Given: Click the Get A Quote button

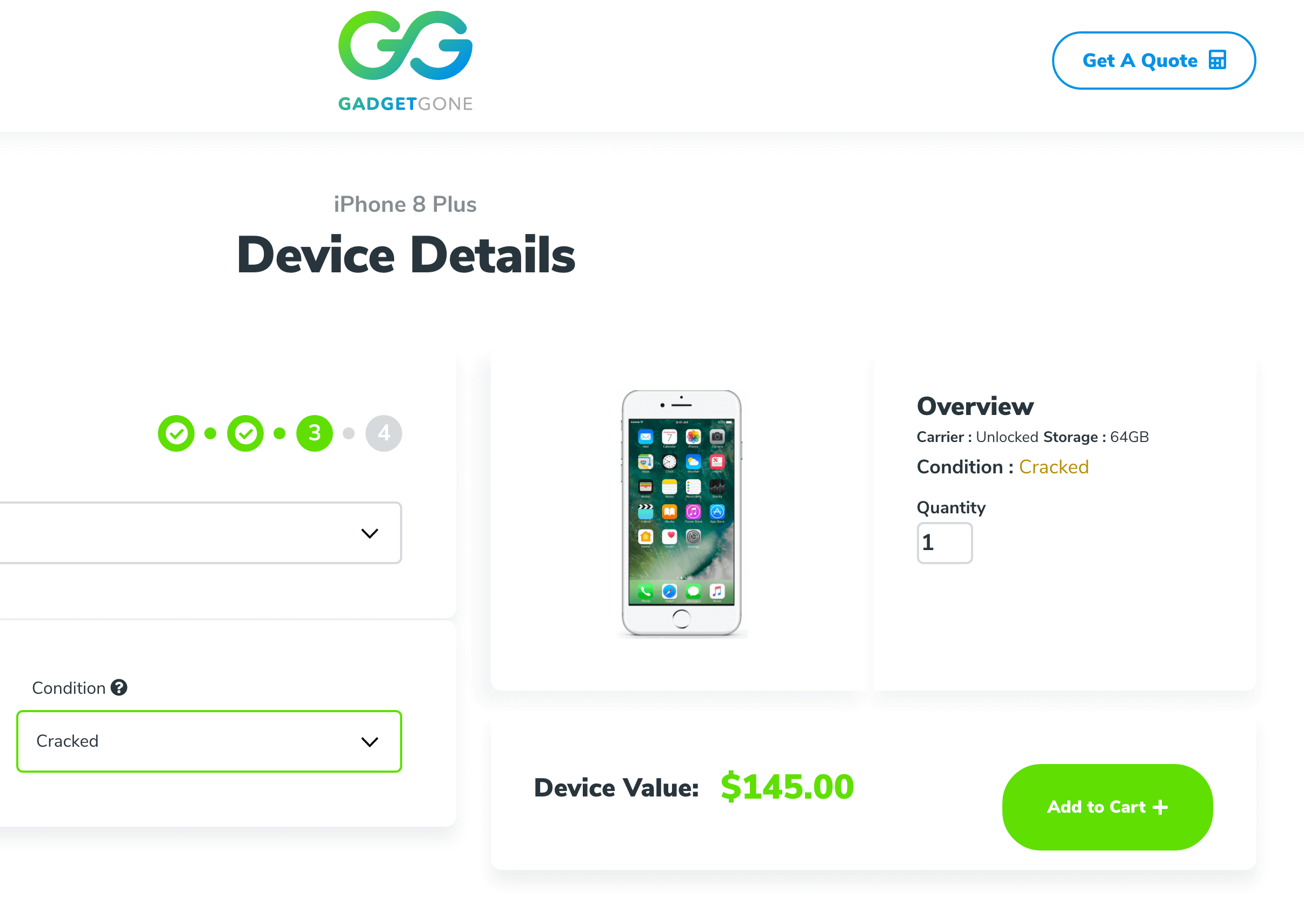Looking at the screenshot, I should coord(1153,61).
